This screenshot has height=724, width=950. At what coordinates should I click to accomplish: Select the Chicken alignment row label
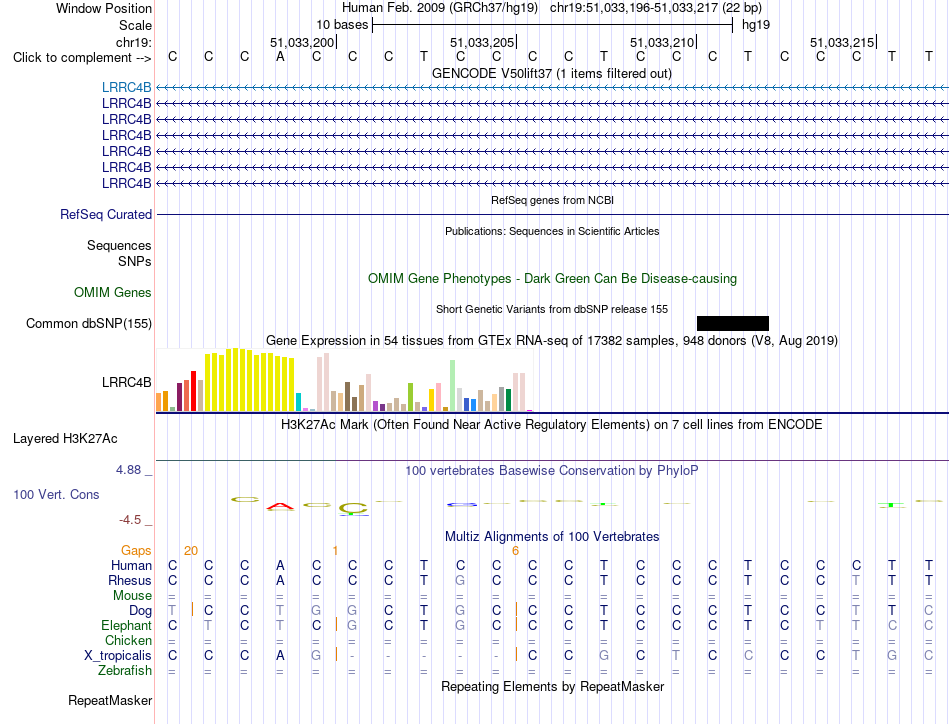[x=128, y=640]
